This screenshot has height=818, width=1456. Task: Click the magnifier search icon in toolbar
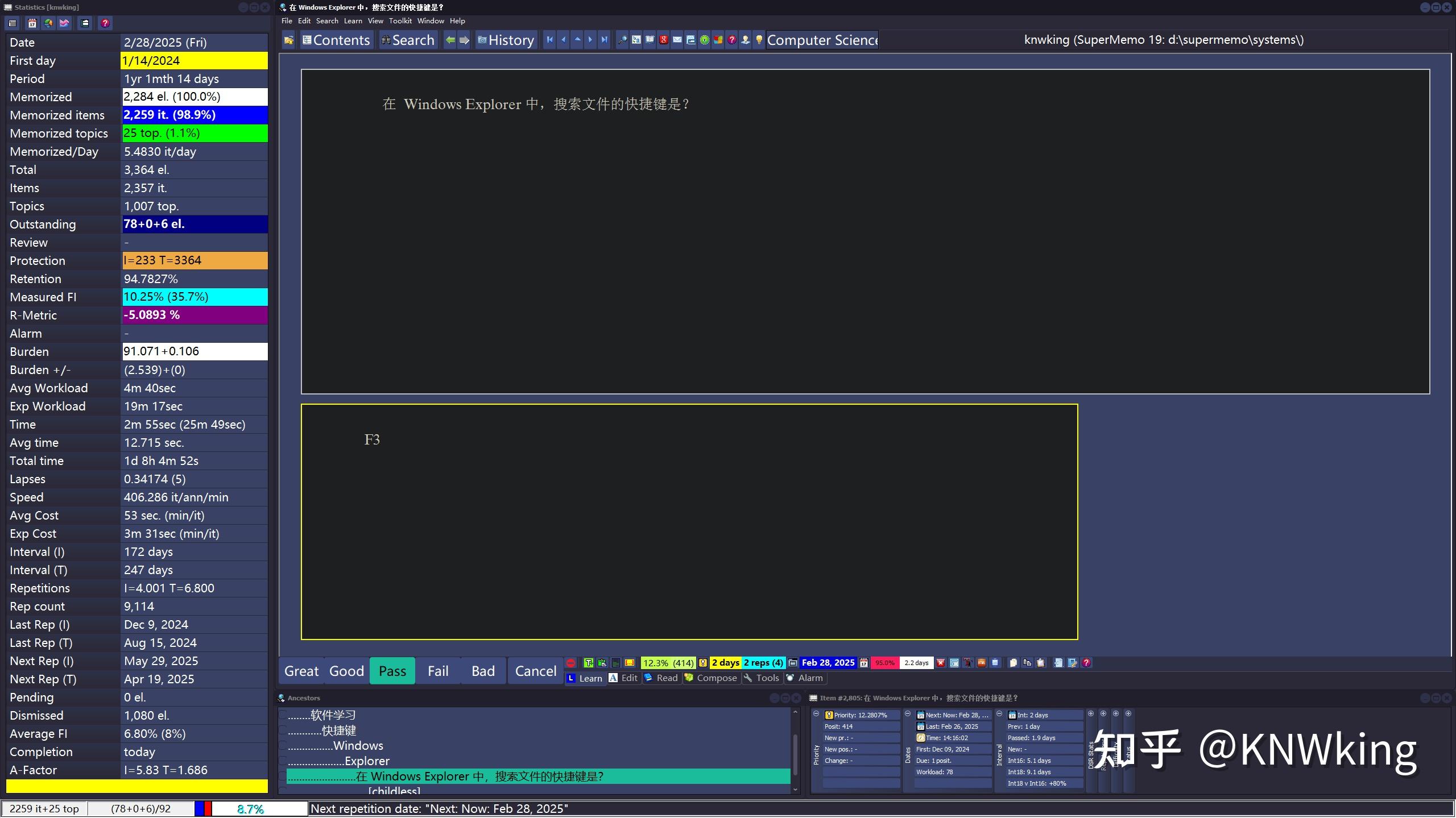click(622, 40)
